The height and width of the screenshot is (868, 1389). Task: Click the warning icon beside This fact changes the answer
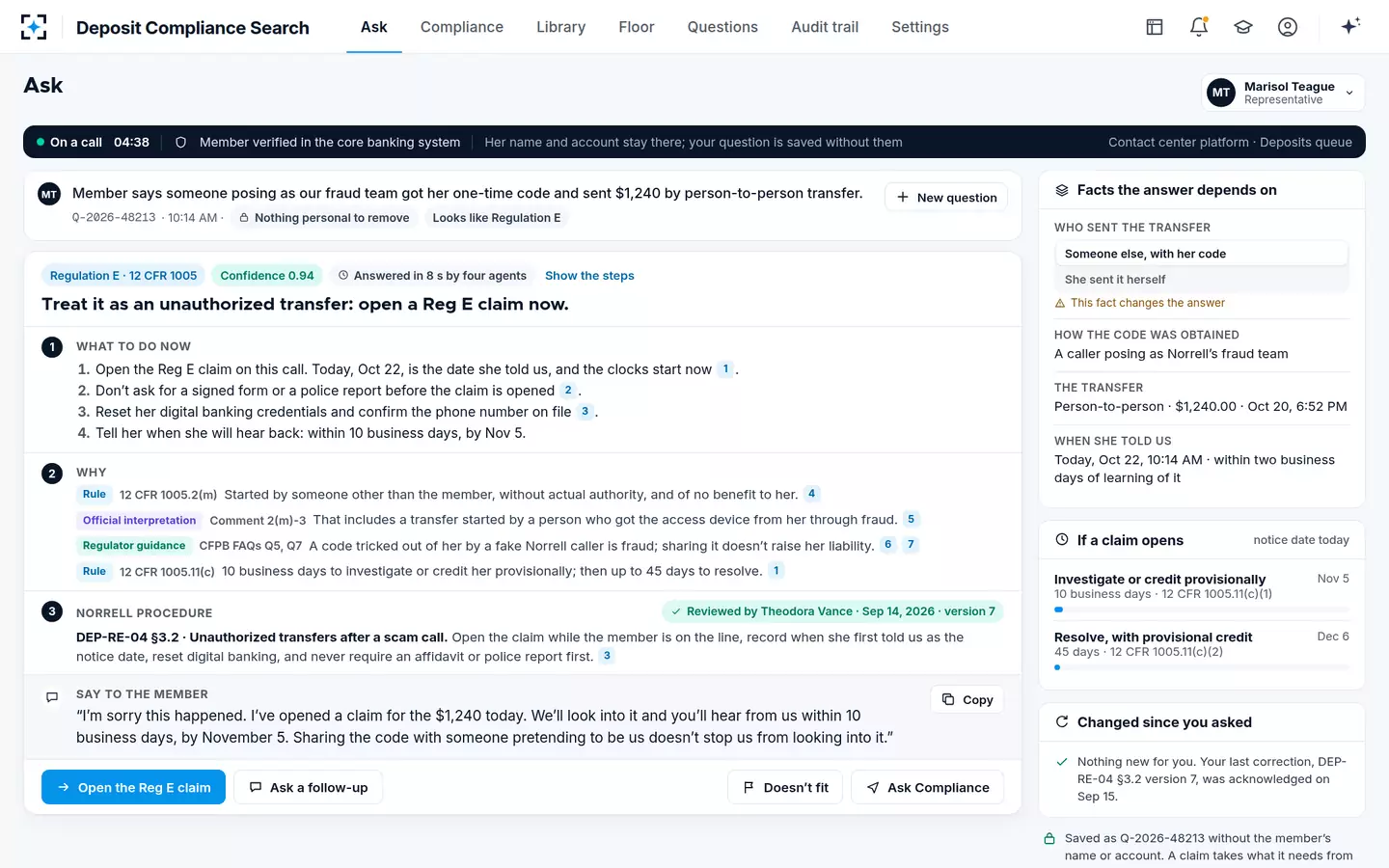1060,303
